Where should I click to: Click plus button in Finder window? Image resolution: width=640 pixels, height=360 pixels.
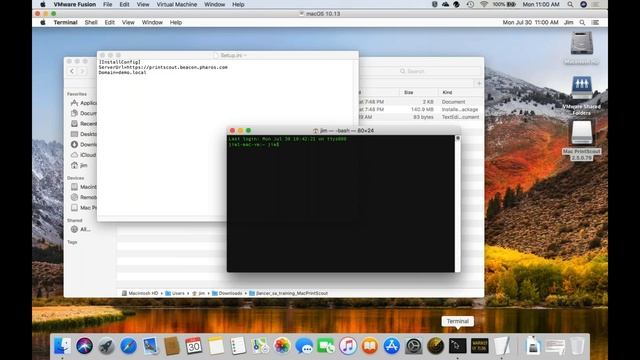click(x=479, y=83)
